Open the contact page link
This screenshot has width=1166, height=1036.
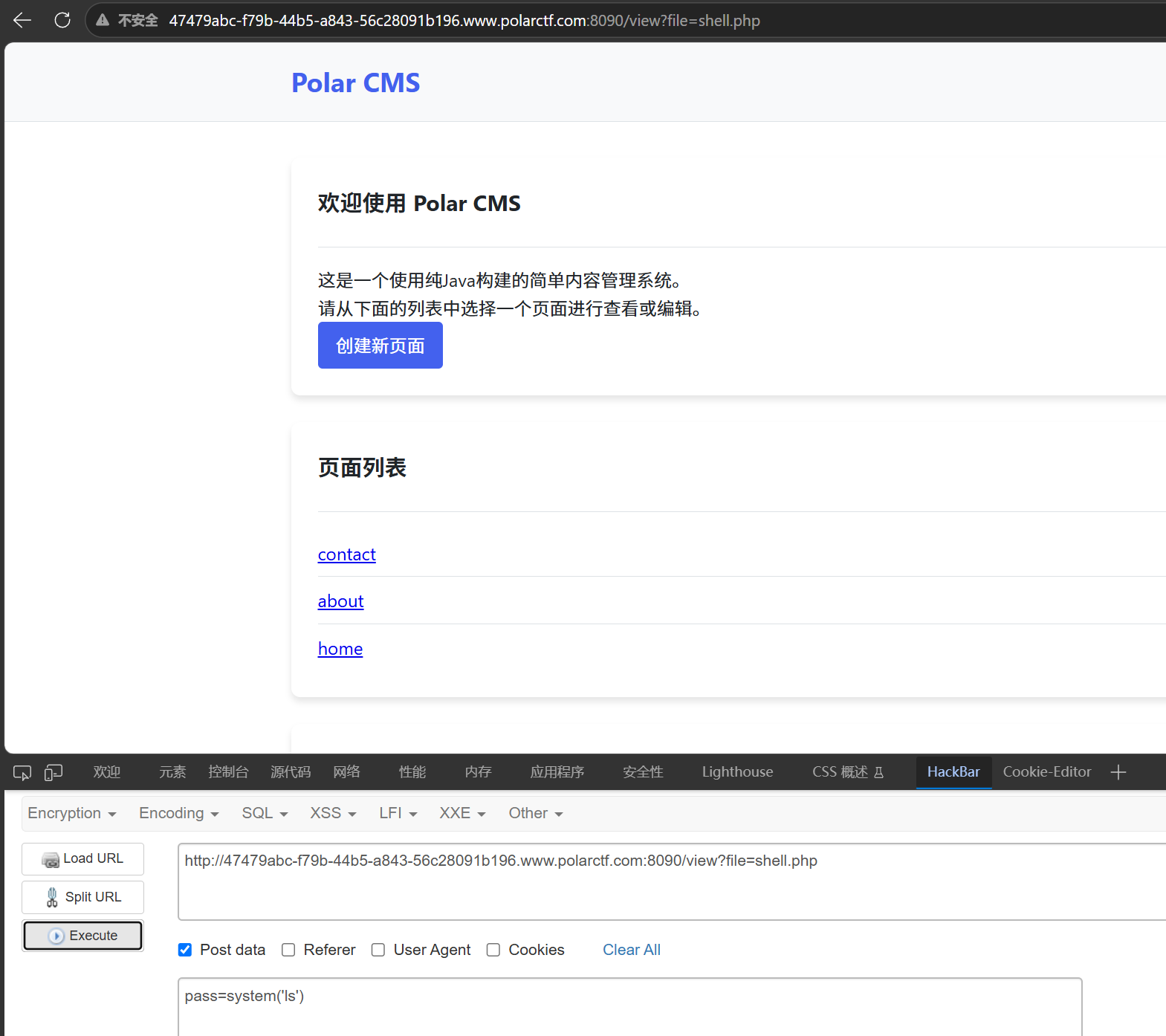[x=347, y=554]
